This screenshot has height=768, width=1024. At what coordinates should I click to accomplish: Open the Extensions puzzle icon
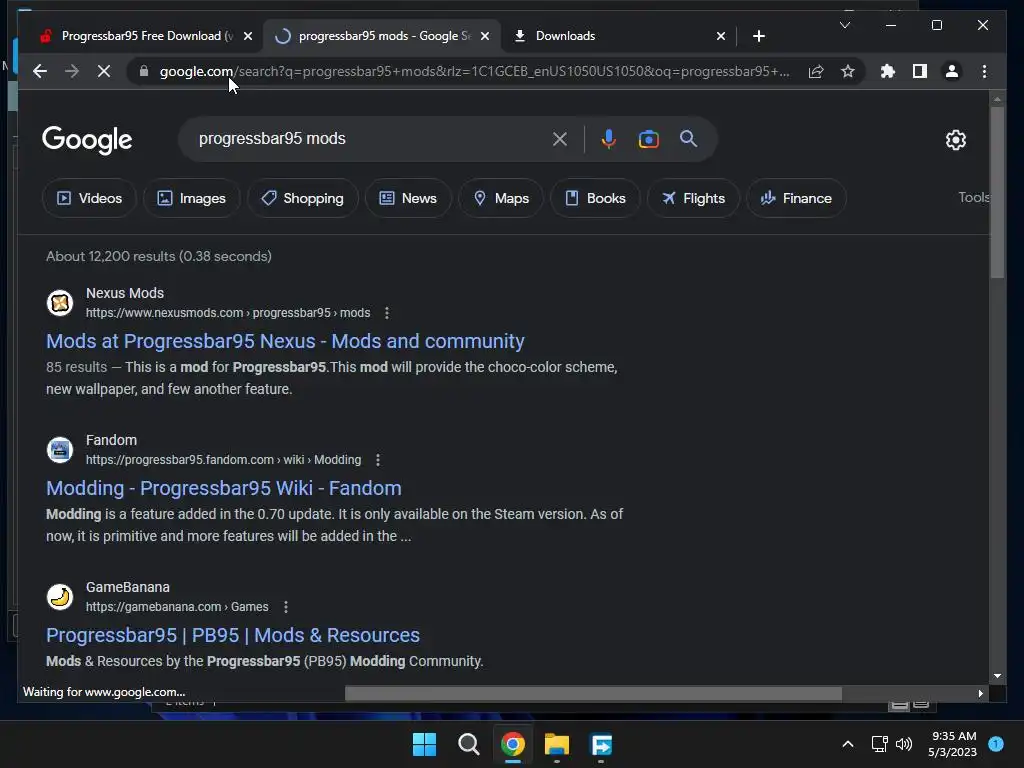pos(888,71)
